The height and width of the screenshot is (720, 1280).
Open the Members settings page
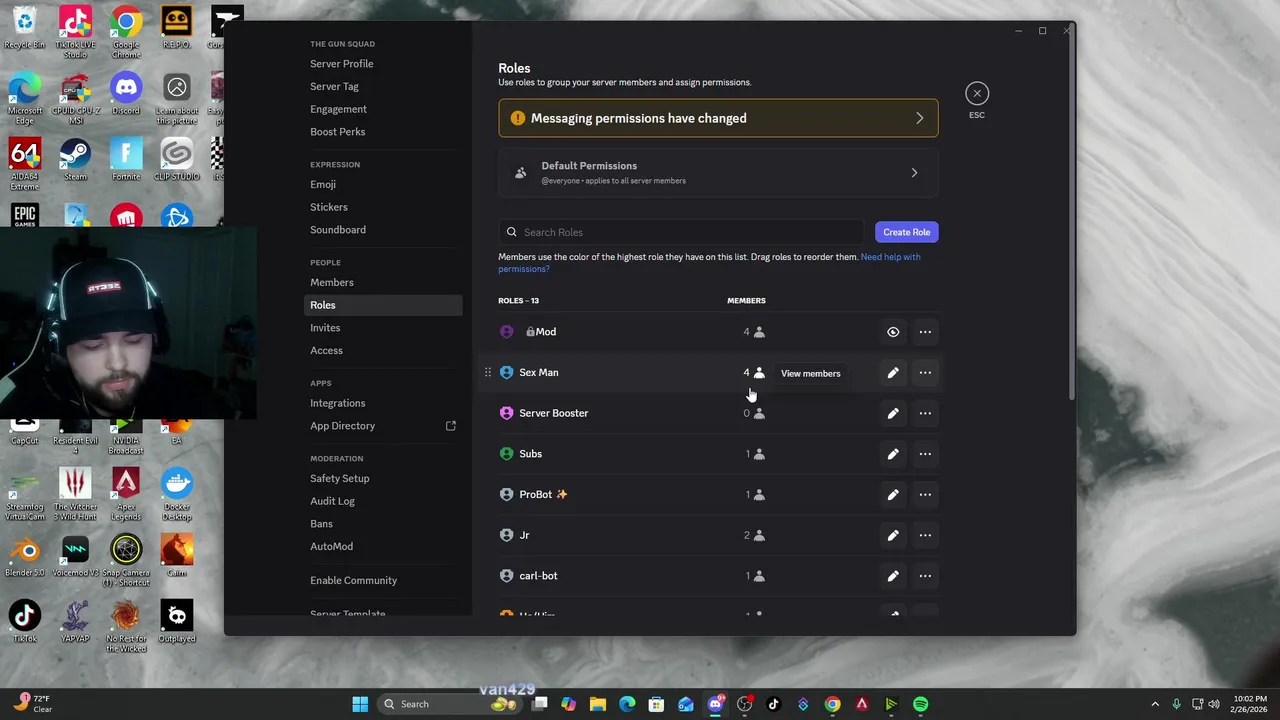[x=332, y=282]
